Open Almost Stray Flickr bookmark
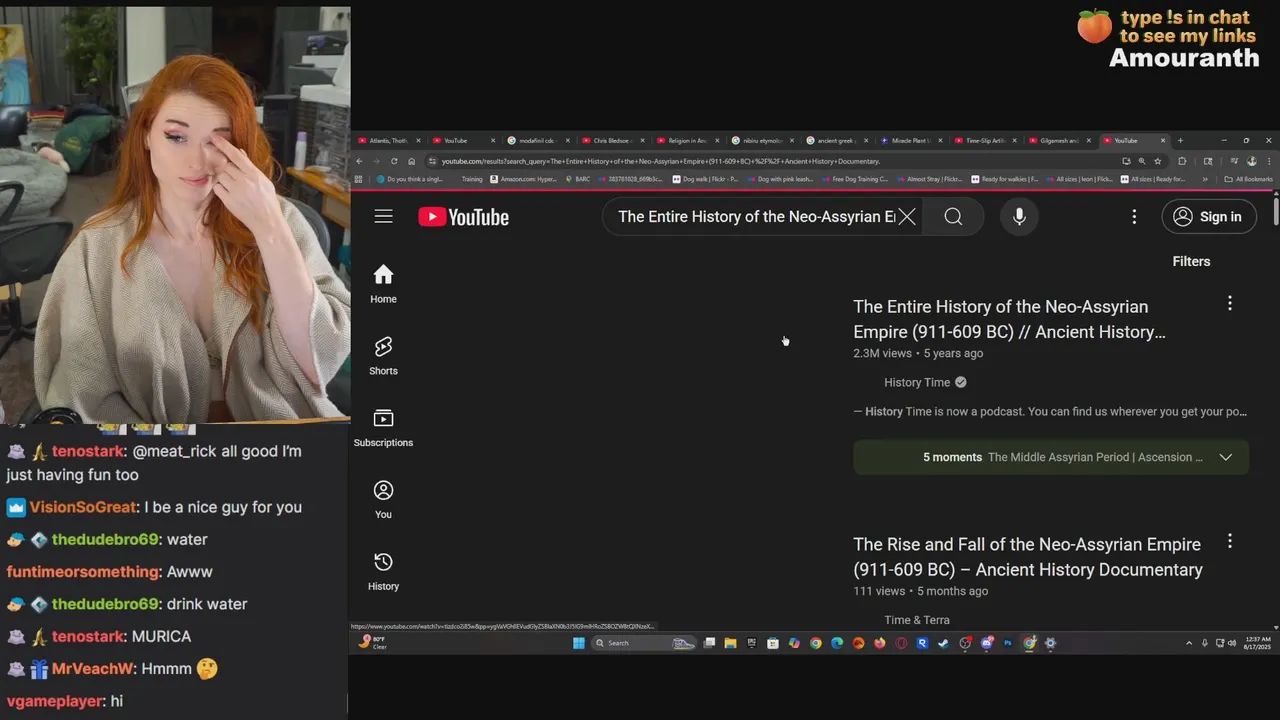Image resolution: width=1280 pixels, height=720 pixels. point(929,179)
